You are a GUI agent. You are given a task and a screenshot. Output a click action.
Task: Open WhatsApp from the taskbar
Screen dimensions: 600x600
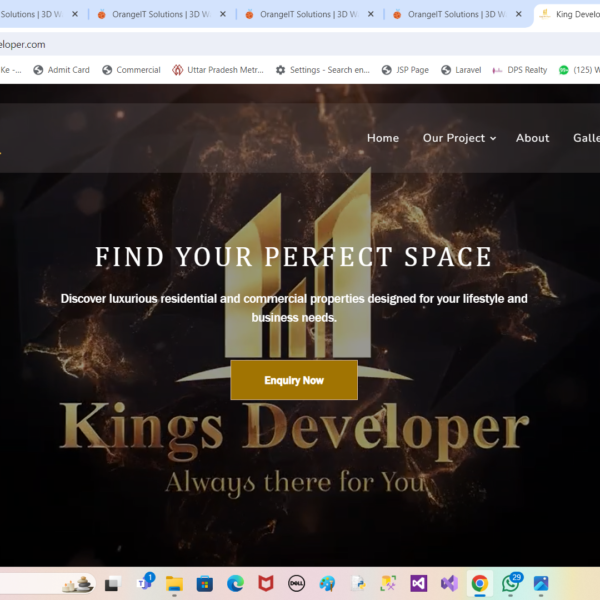510,583
